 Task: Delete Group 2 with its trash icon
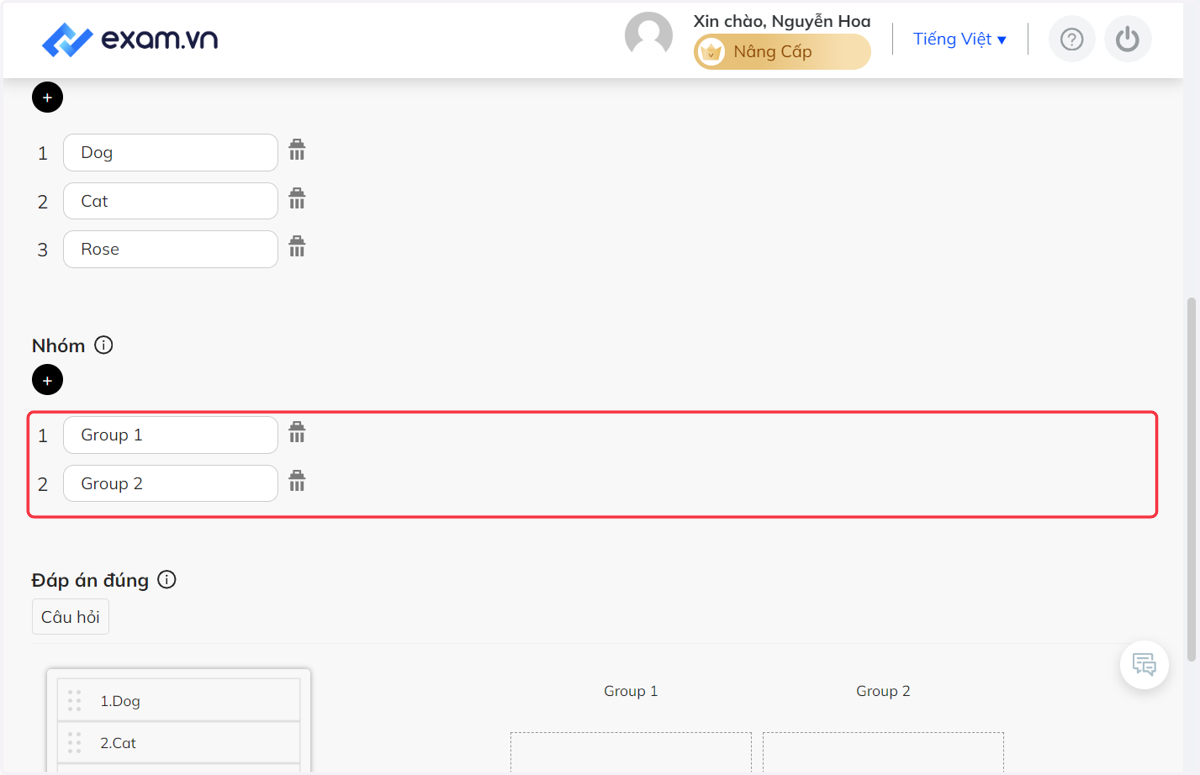tap(297, 481)
